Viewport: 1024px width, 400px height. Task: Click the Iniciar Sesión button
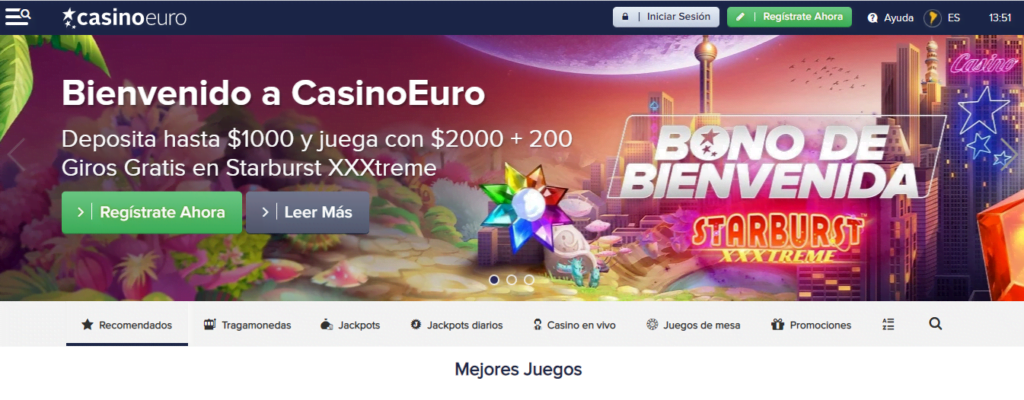(666, 17)
